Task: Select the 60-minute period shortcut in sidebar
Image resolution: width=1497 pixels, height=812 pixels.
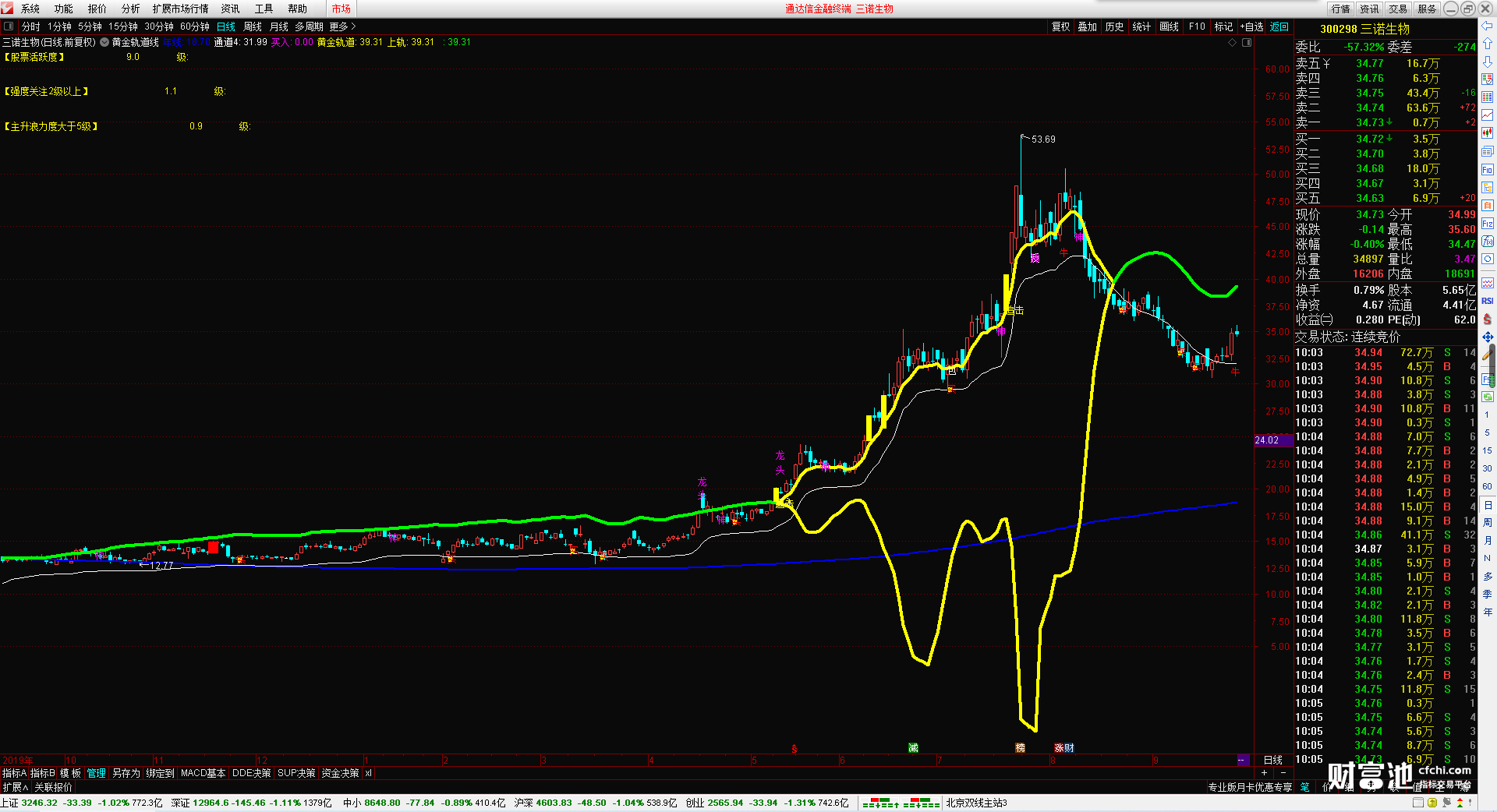Action: [1487, 486]
